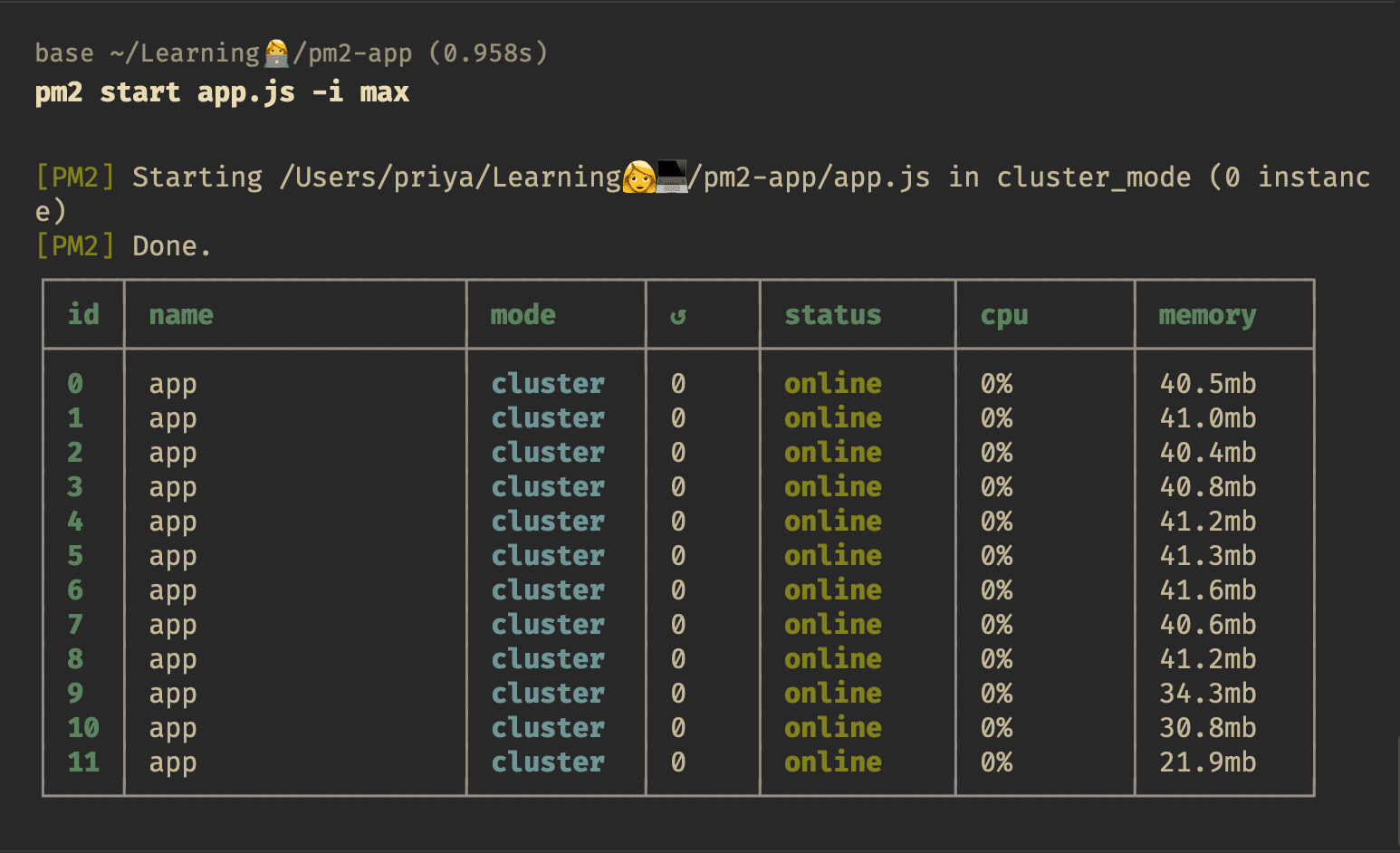Click process id 9 in the table
Viewport: 1400px width, 853px height.
coord(75,694)
